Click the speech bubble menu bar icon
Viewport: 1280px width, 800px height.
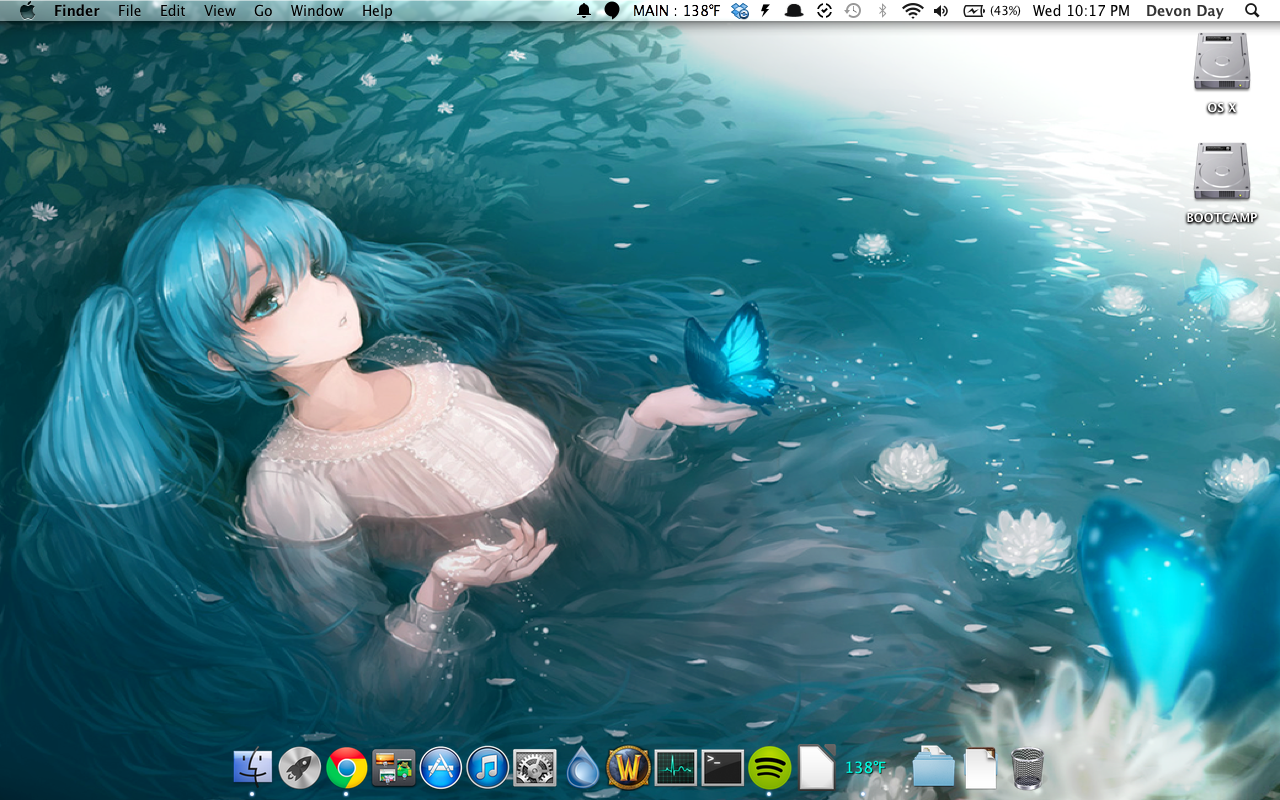(x=612, y=11)
